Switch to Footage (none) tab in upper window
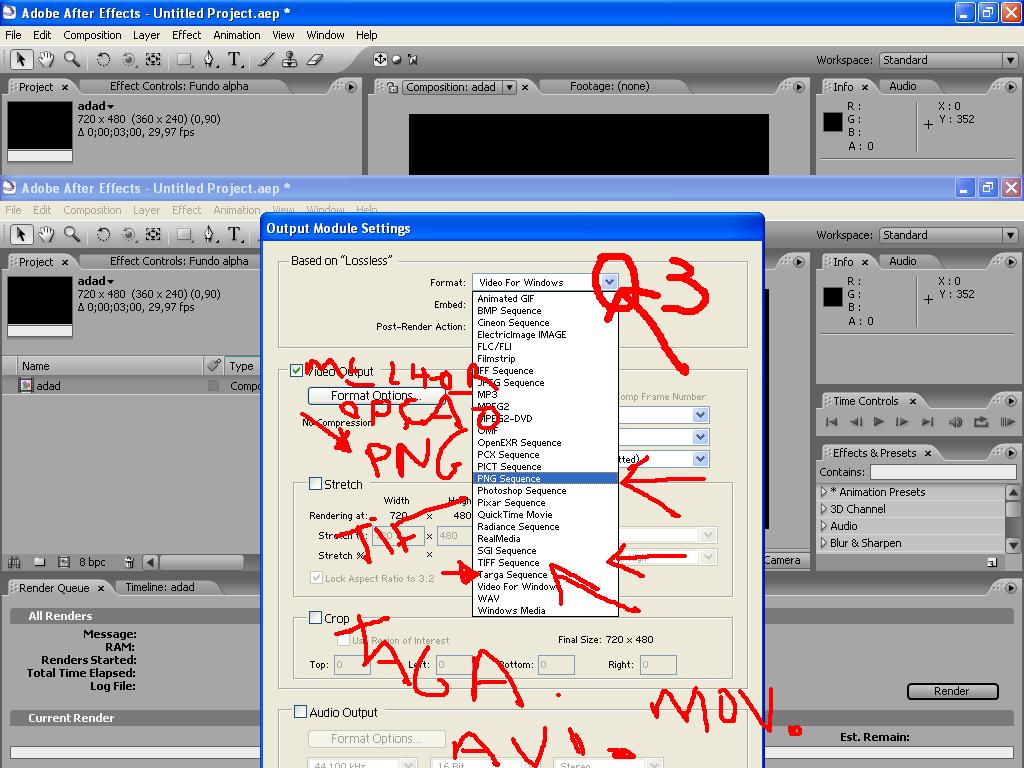 coord(609,86)
